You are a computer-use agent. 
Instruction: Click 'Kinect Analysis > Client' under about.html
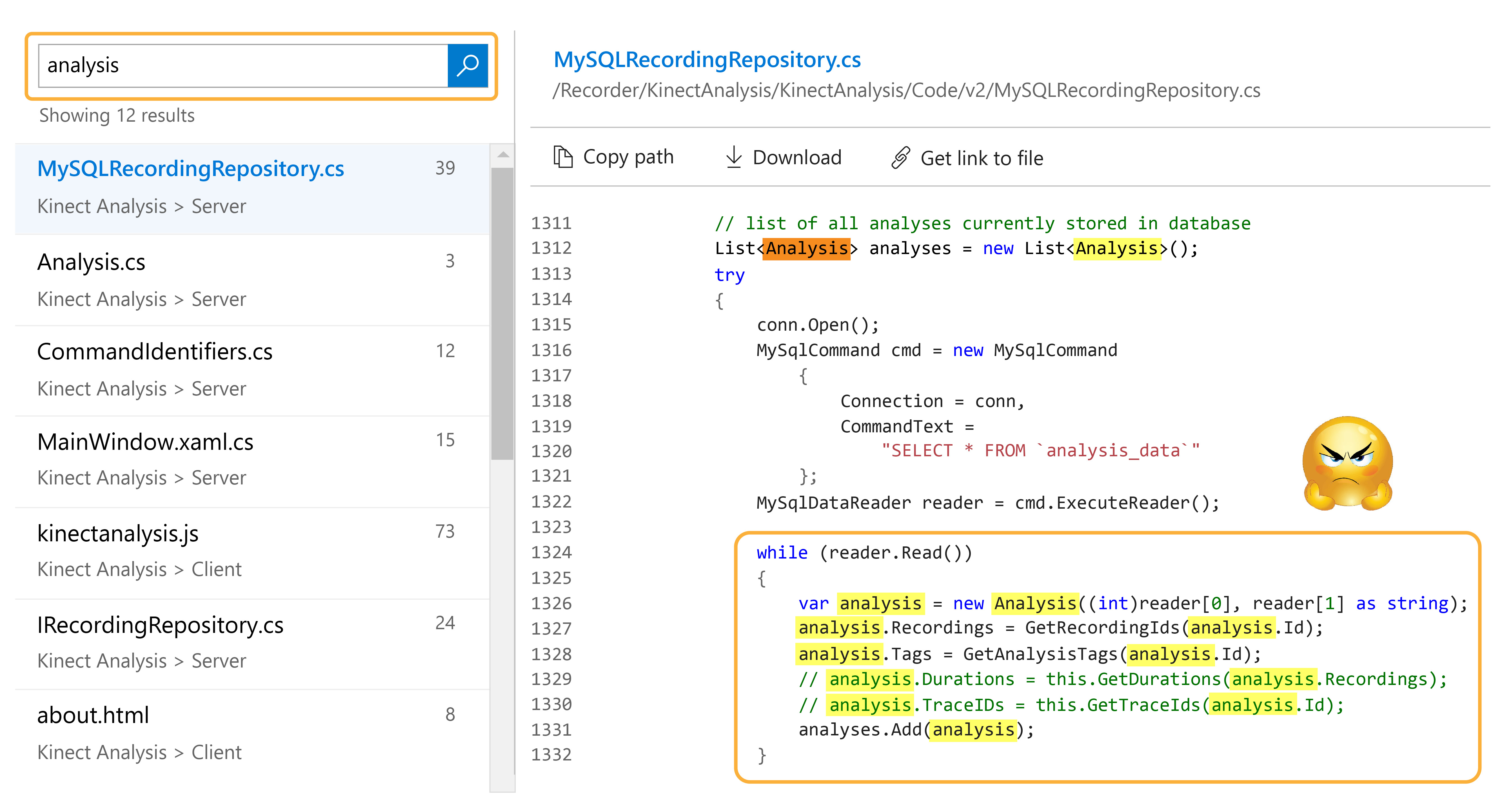pyautogui.click(x=139, y=753)
